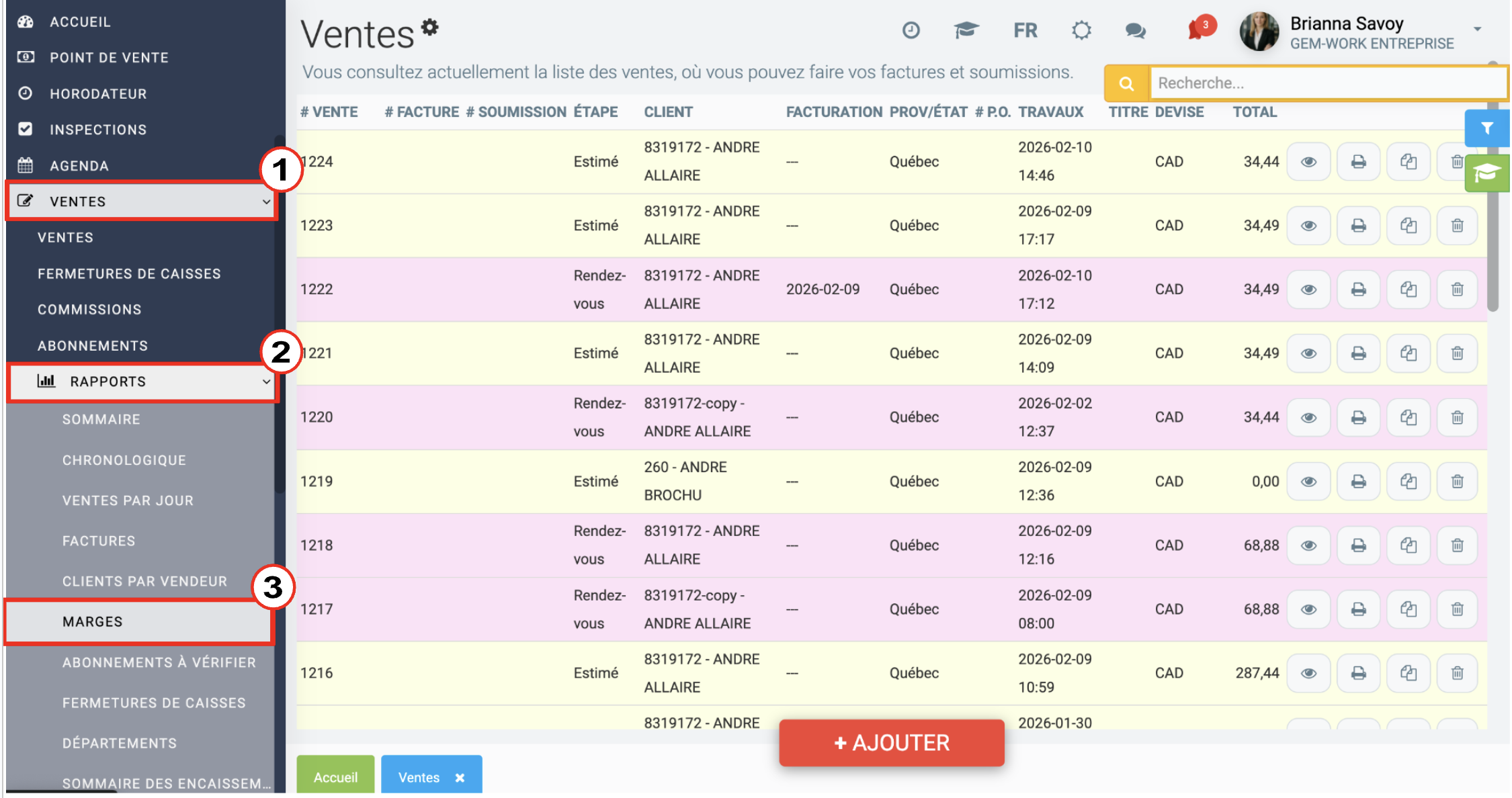Viewport: 1512px width, 798px height.
Task: Close the Ventes bottom tab
Action: coord(460,778)
